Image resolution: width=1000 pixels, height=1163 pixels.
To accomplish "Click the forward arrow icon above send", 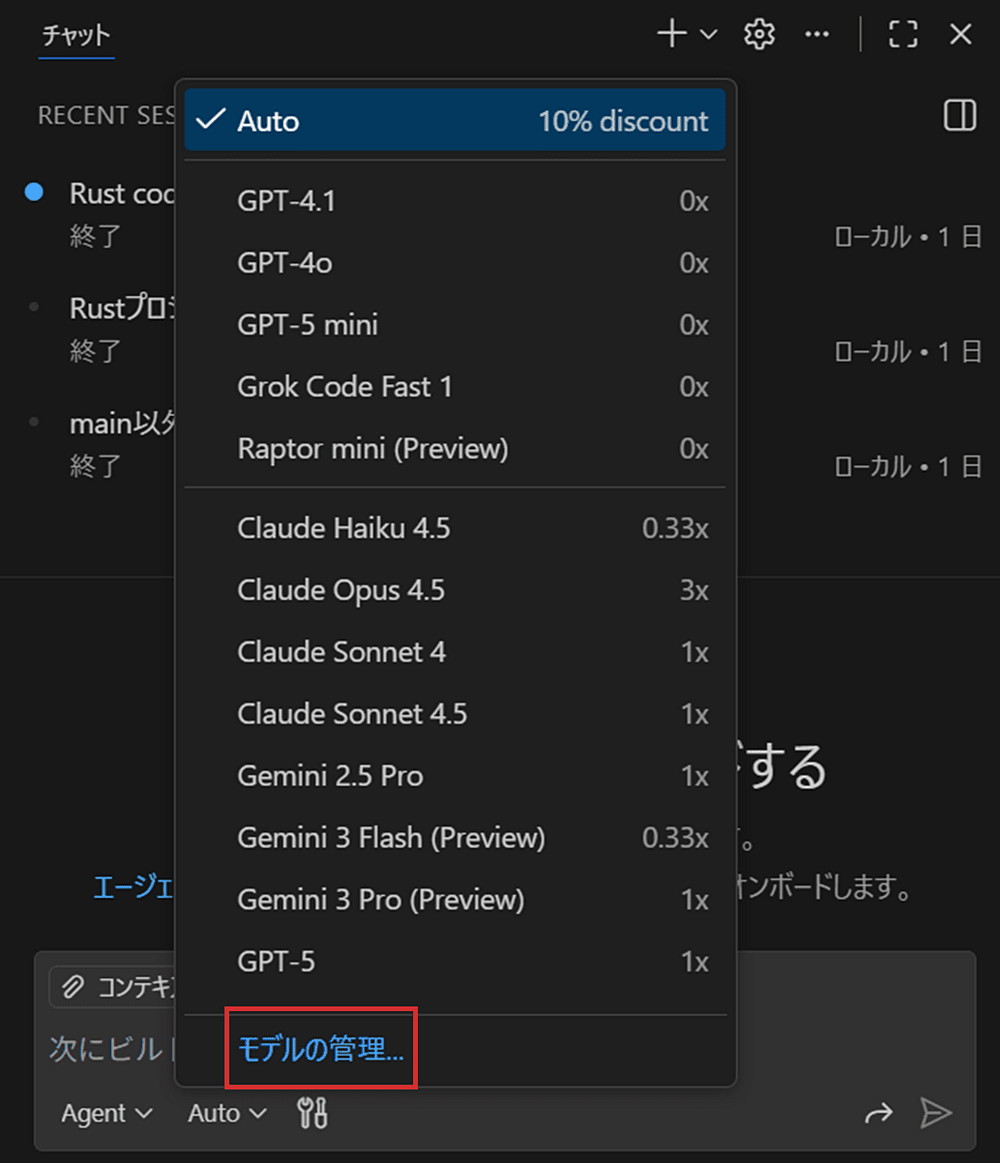I will click(879, 1112).
